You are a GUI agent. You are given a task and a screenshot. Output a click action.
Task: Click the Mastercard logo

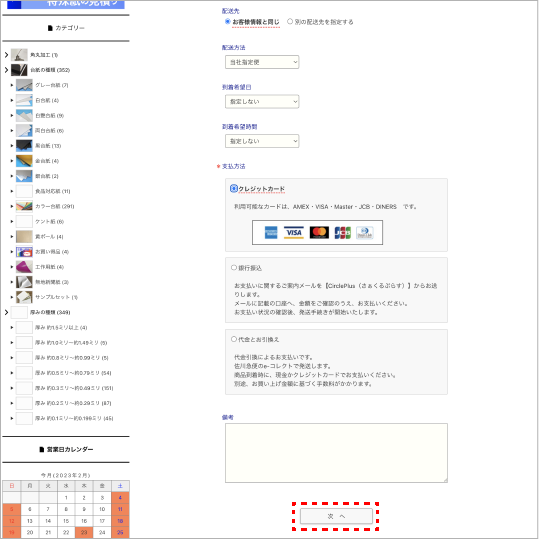pos(319,233)
